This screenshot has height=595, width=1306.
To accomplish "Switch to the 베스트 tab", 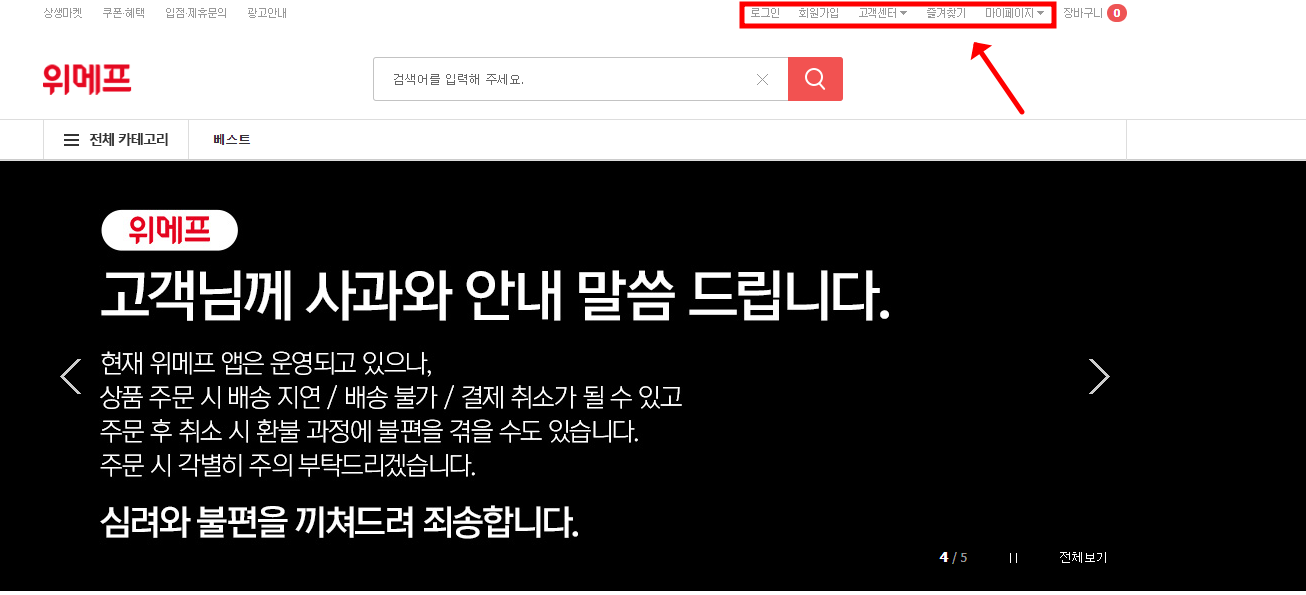I will coord(232,139).
